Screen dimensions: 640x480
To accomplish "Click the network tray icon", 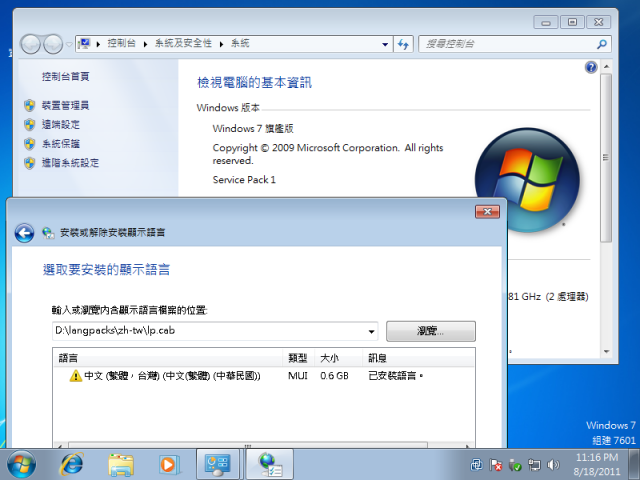I will coord(534,465).
